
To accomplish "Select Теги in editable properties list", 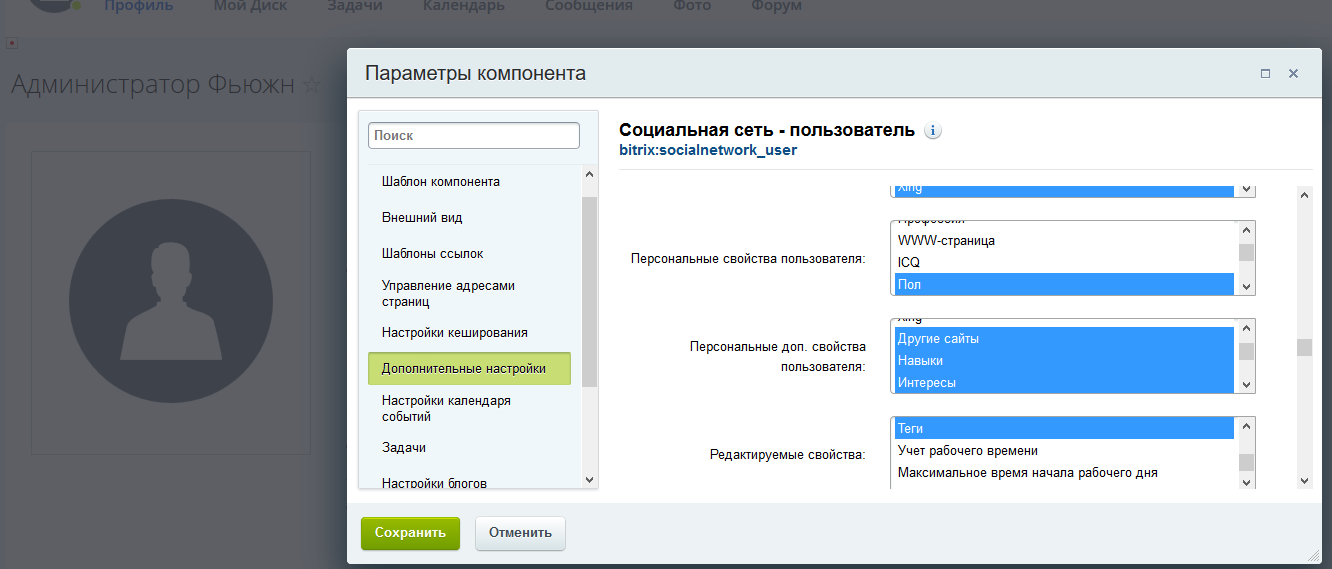I will click(1064, 429).
